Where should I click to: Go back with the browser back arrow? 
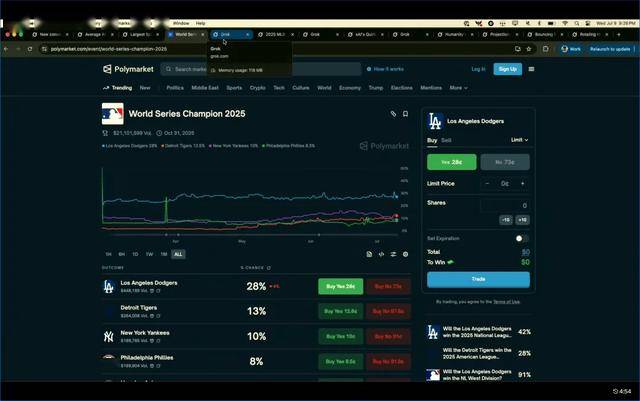(6, 49)
